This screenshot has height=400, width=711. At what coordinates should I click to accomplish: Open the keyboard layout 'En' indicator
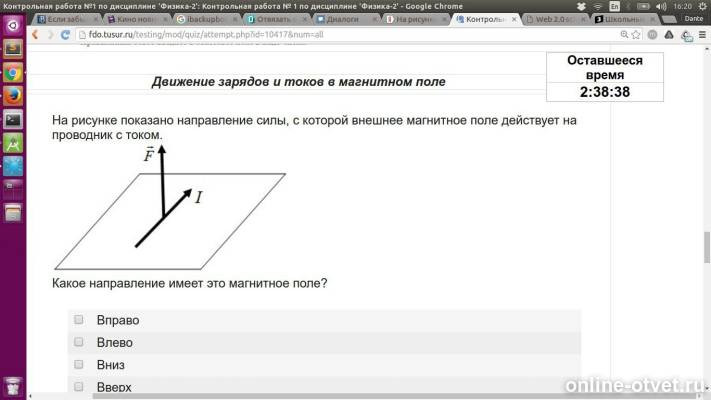pyautogui.click(x=614, y=6)
